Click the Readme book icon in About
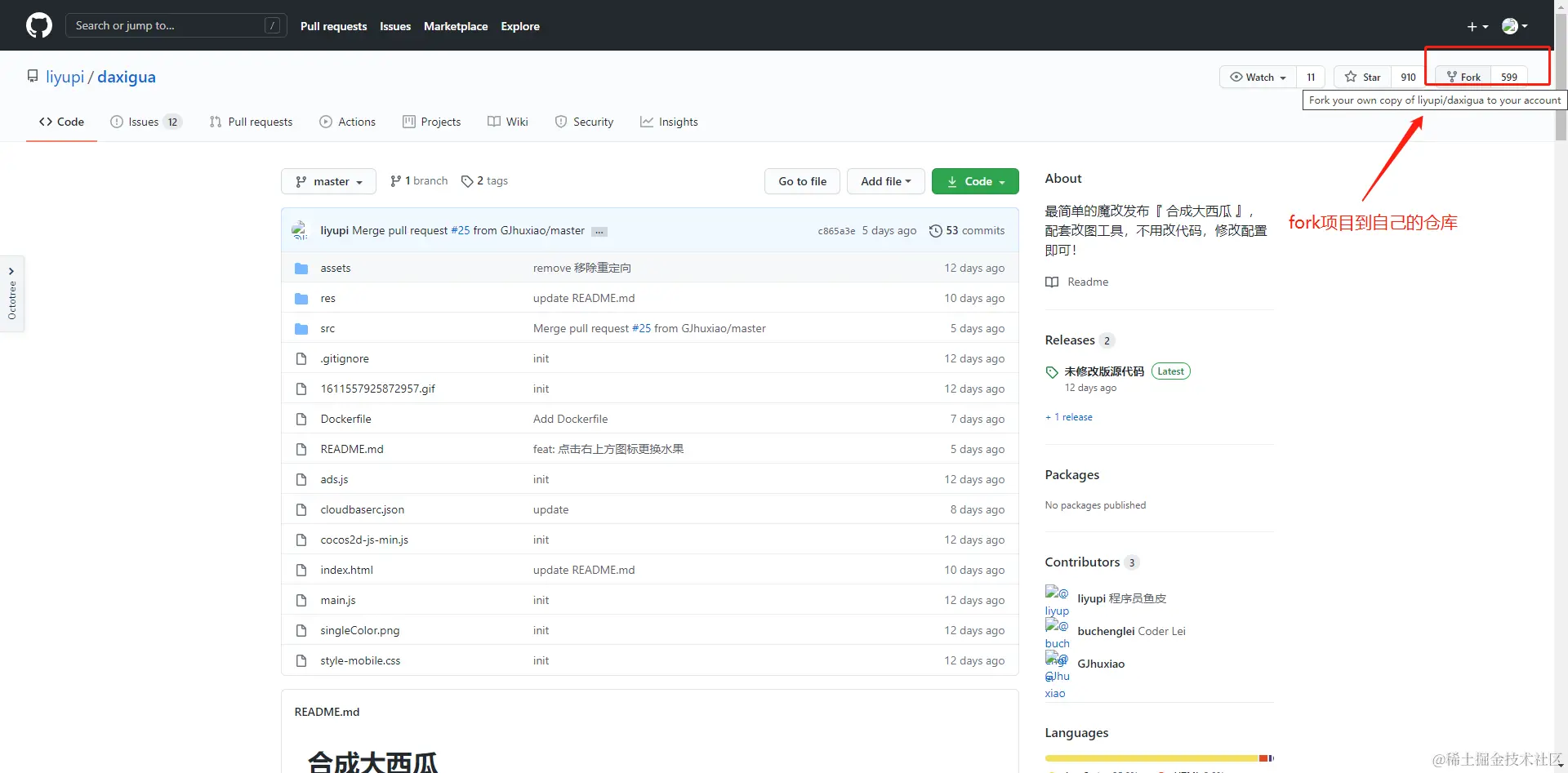 point(1052,282)
